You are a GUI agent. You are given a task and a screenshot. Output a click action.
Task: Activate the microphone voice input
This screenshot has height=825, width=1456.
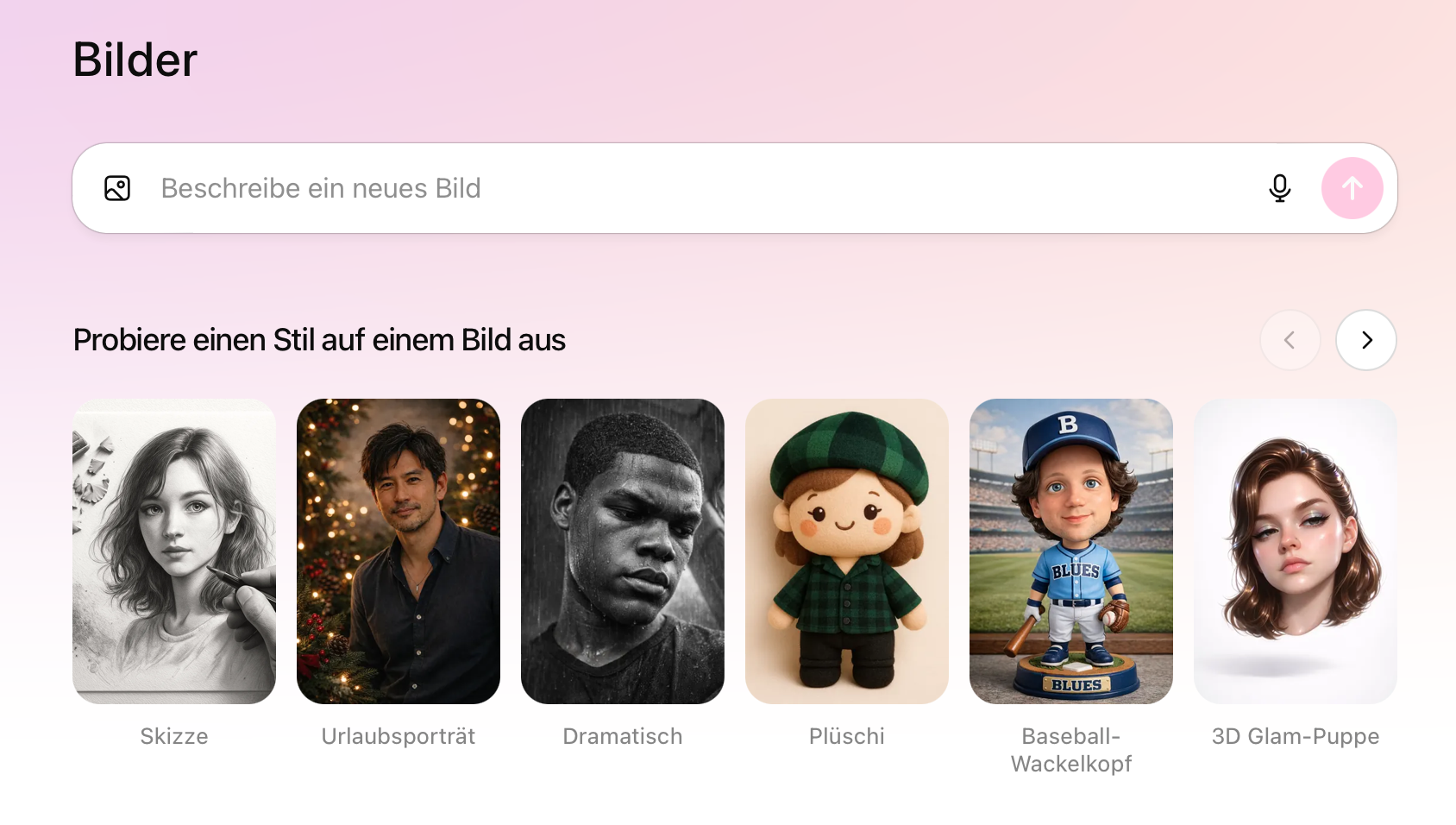[x=1280, y=188]
